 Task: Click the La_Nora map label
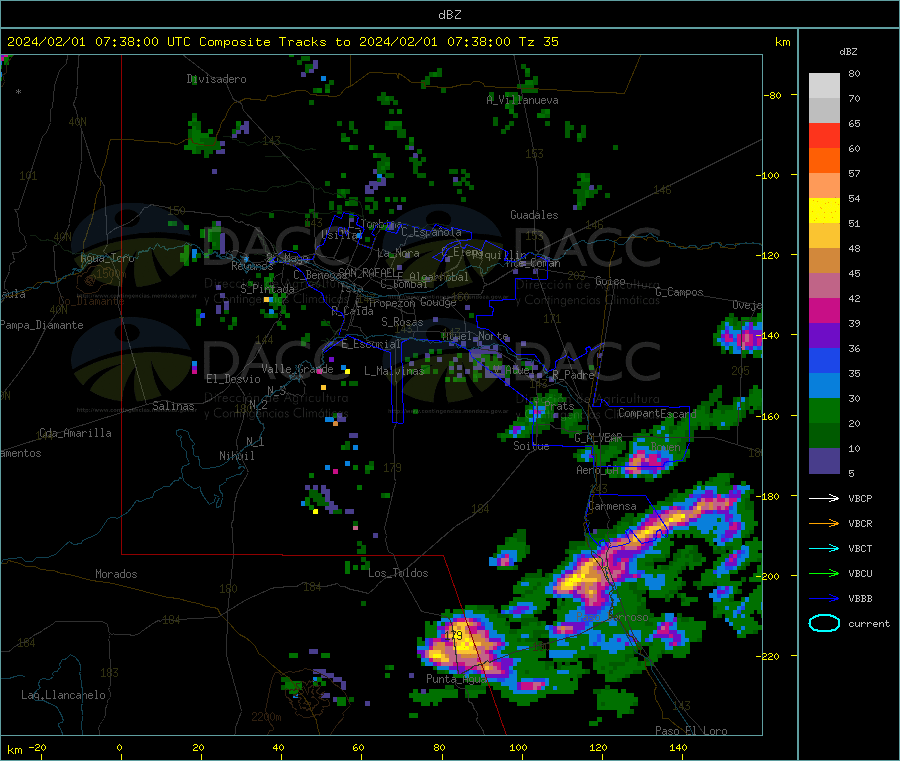point(398,253)
